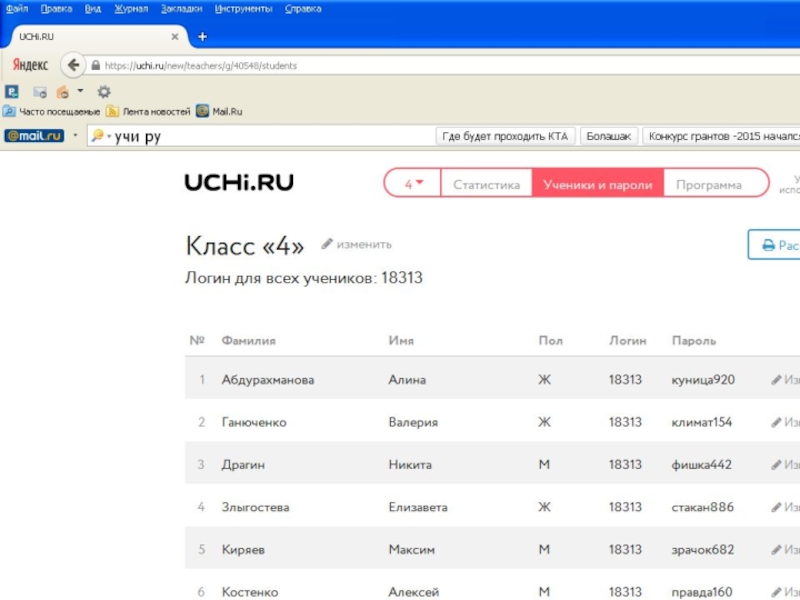Close the UCHi.RU browser tab
This screenshot has width=800, height=600.
coord(176,37)
